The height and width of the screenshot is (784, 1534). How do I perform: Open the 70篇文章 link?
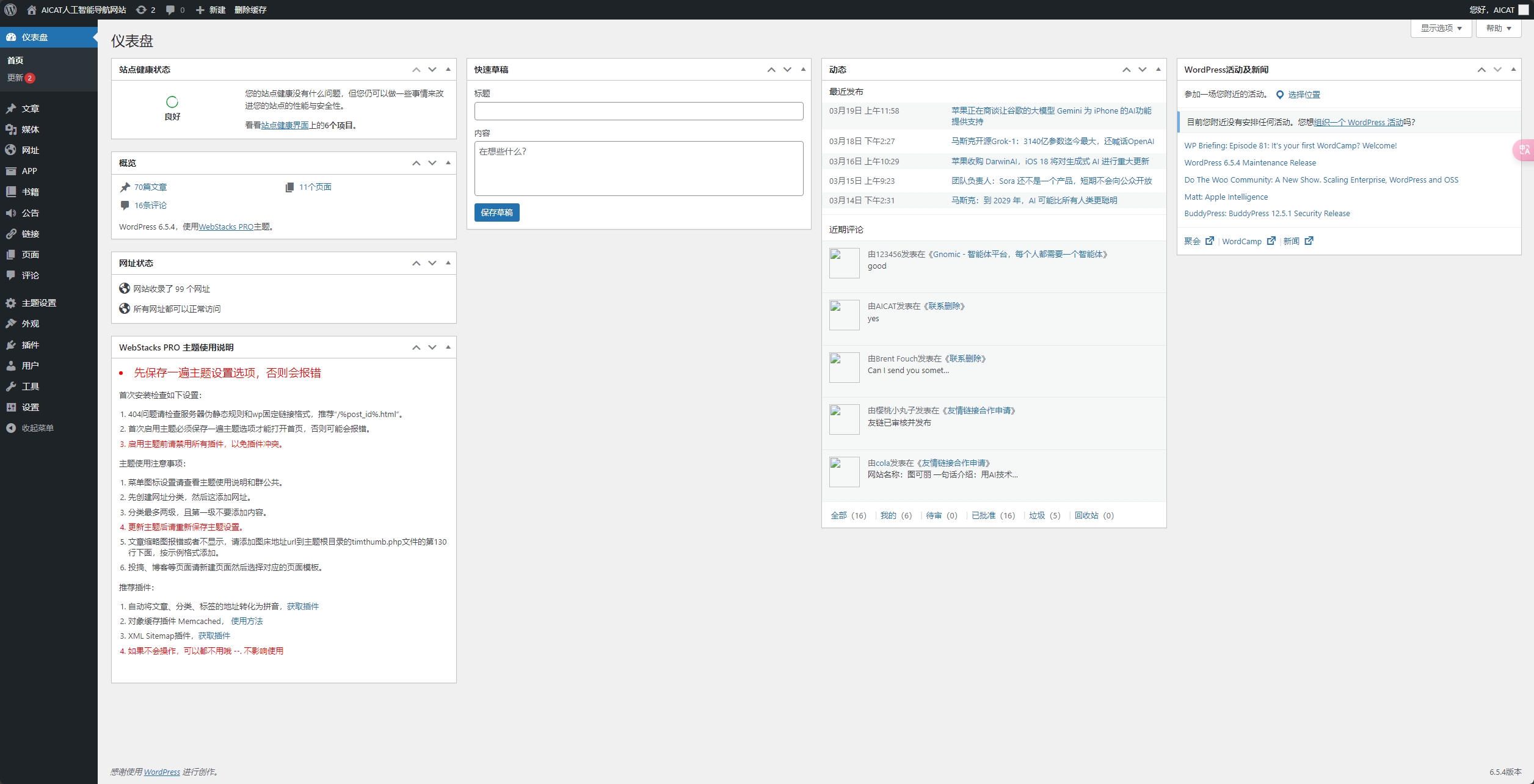tap(150, 187)
